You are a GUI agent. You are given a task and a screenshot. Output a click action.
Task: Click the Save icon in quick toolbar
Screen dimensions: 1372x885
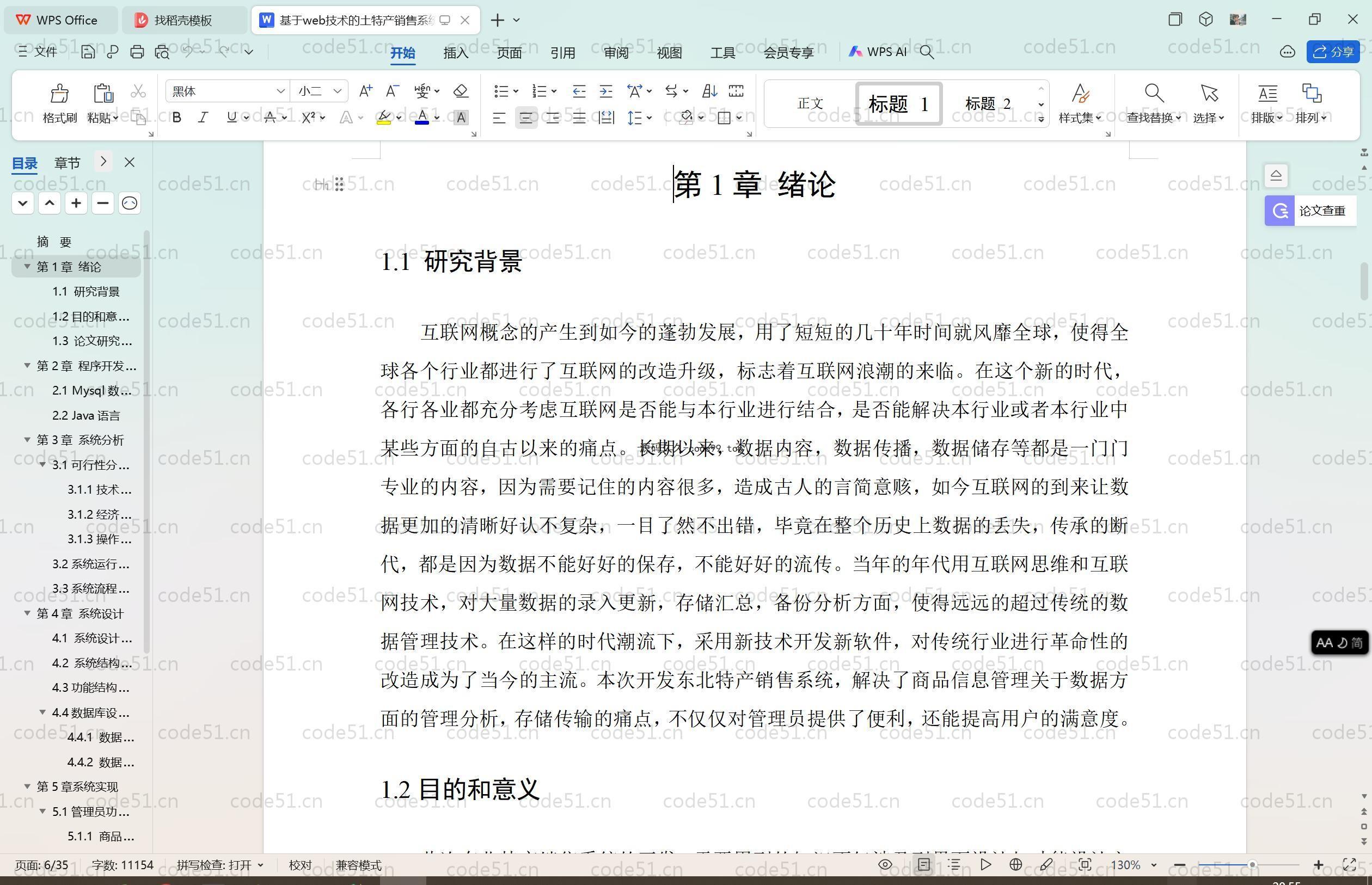87,52
